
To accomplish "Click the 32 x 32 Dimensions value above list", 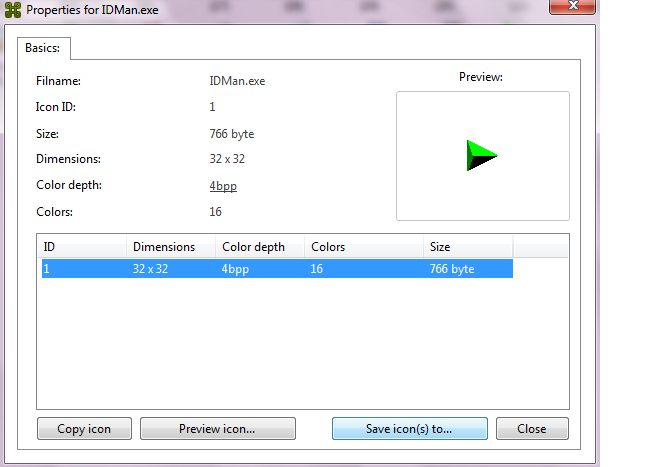I will pos(227,159).
